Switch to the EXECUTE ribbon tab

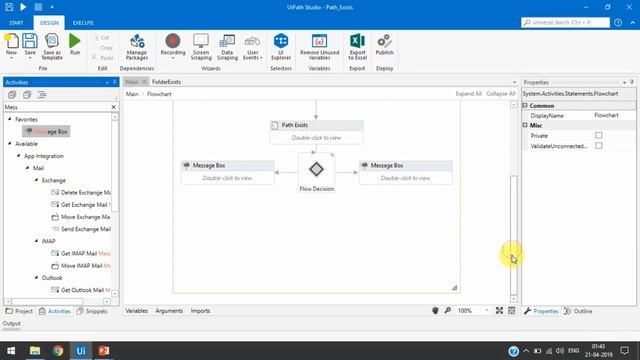coord(83,23)
